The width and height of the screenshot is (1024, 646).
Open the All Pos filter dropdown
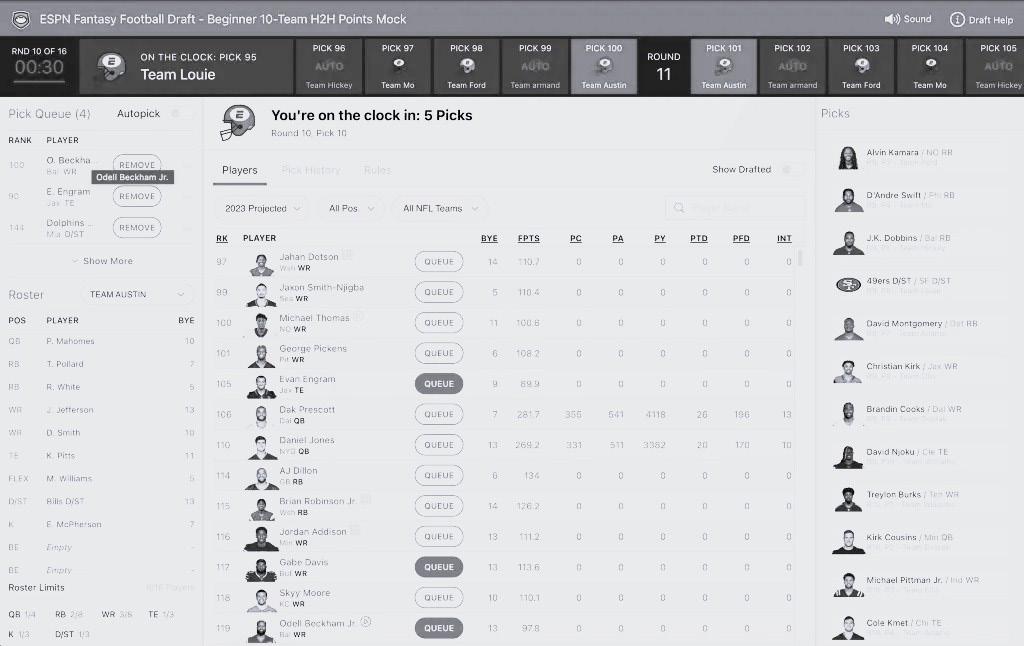pyautogui.click(x=351, y=208)
